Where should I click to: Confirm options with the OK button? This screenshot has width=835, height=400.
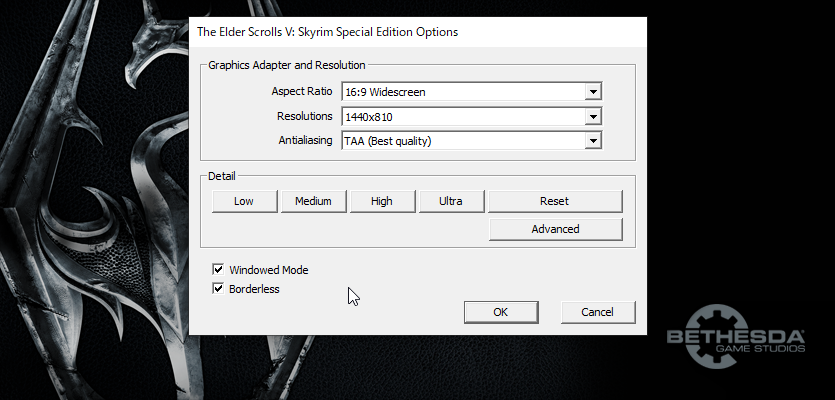click(x=501, y=312)
